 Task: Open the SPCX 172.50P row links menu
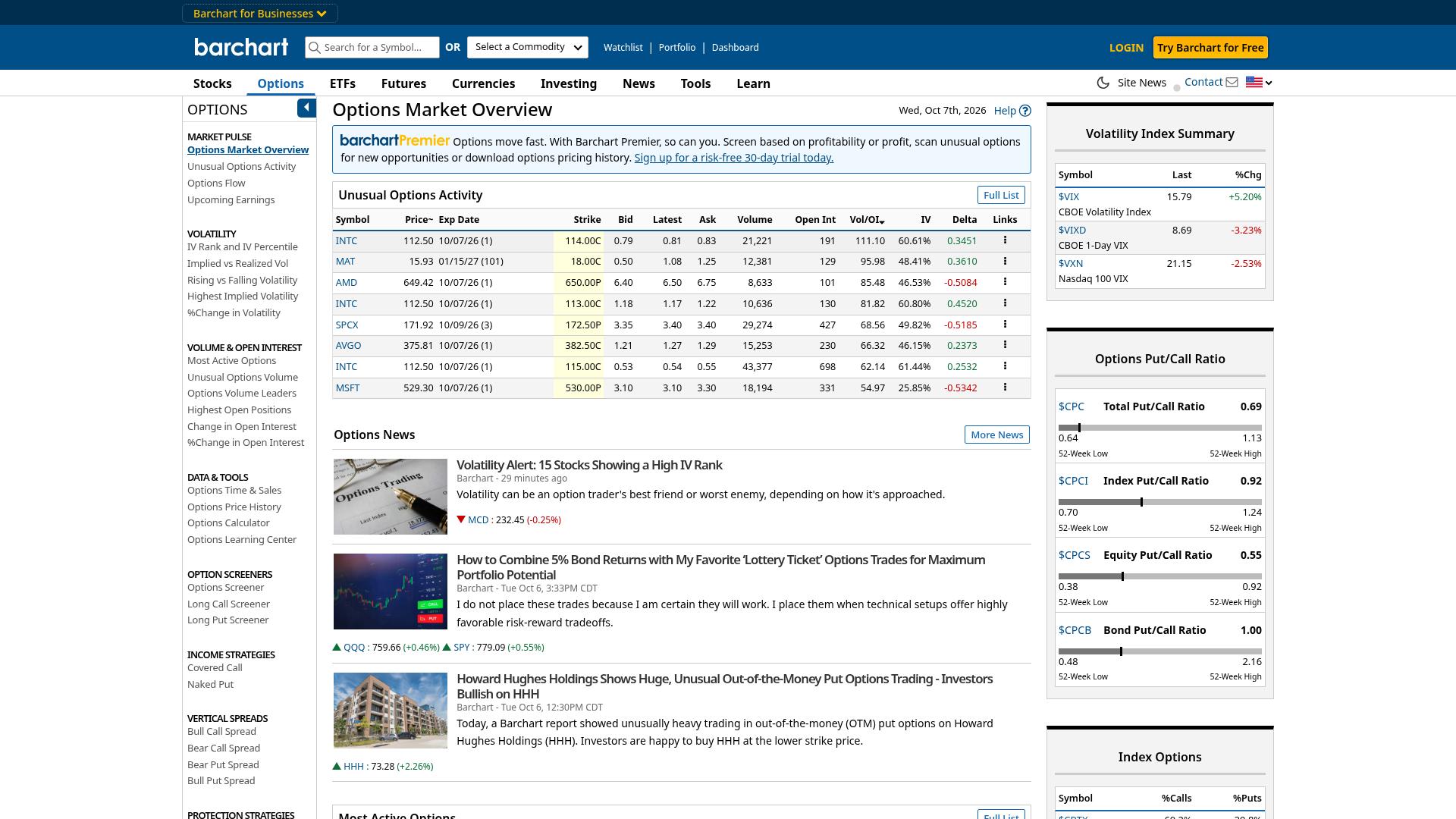1005,325
